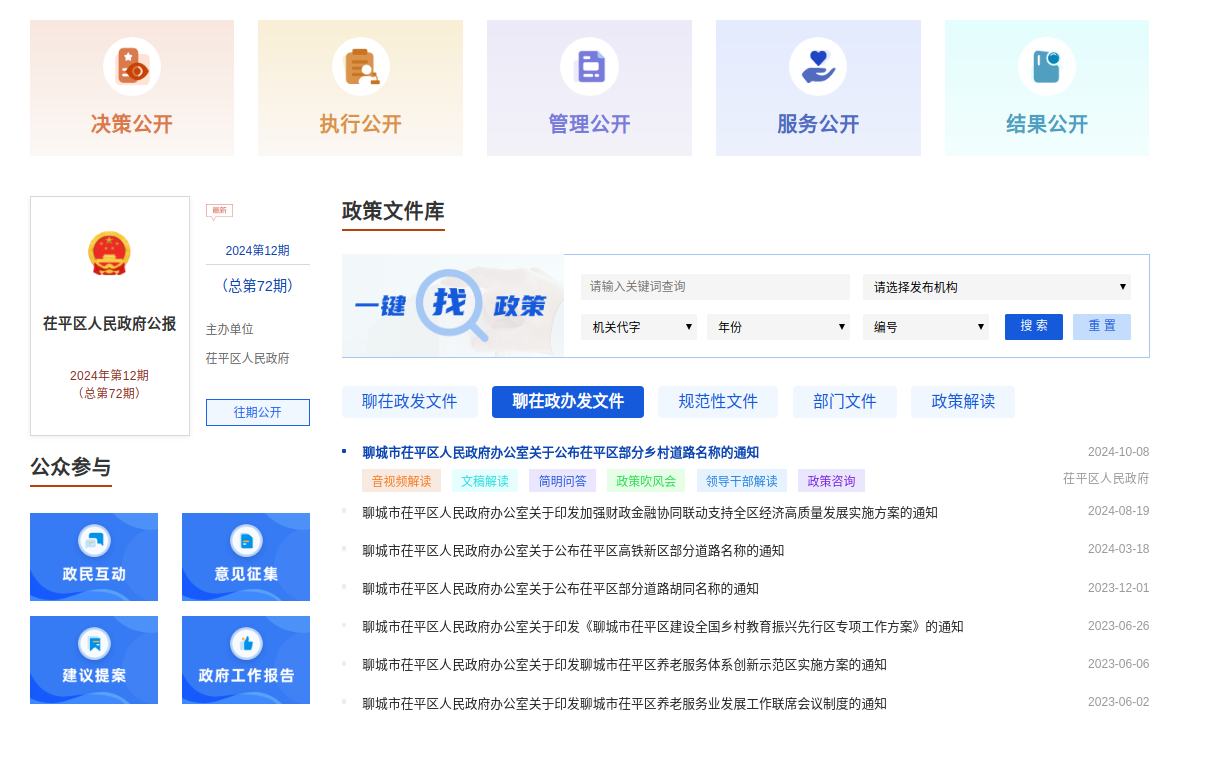
Task: Open the 结果公开 book icon
Action: coord(1046,67)
